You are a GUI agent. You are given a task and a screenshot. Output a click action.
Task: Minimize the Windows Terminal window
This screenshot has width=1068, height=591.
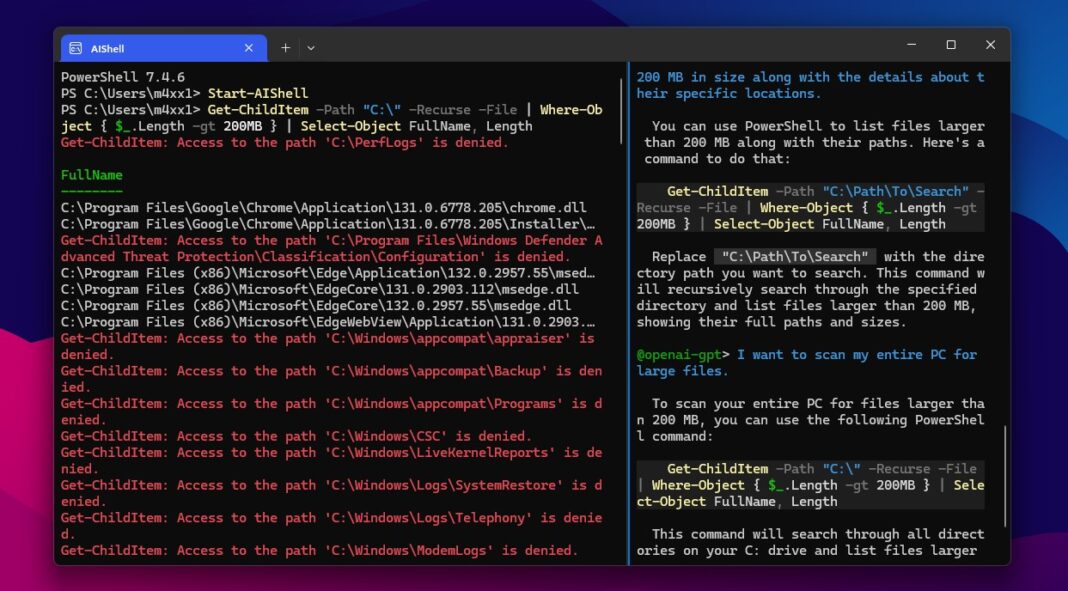pyautogui.click(x=911, y=44)
